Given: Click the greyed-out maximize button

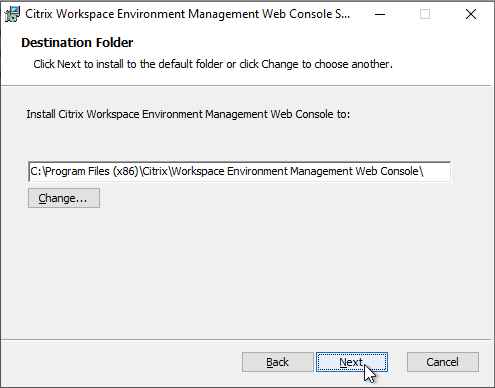Looking at the screenshot, I should 425,14.
